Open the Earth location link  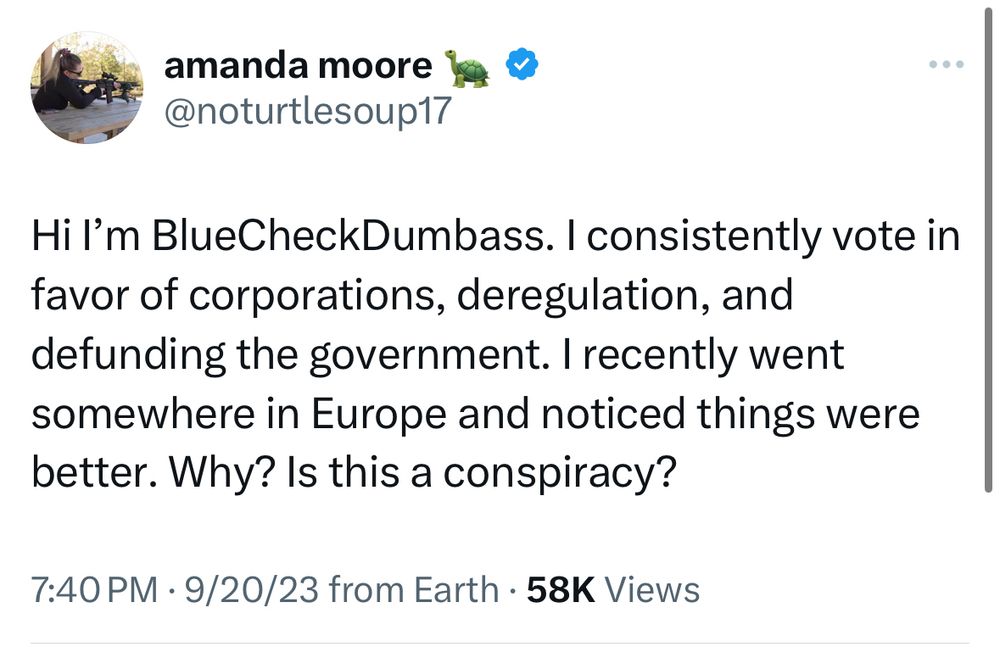coord(459,589)
